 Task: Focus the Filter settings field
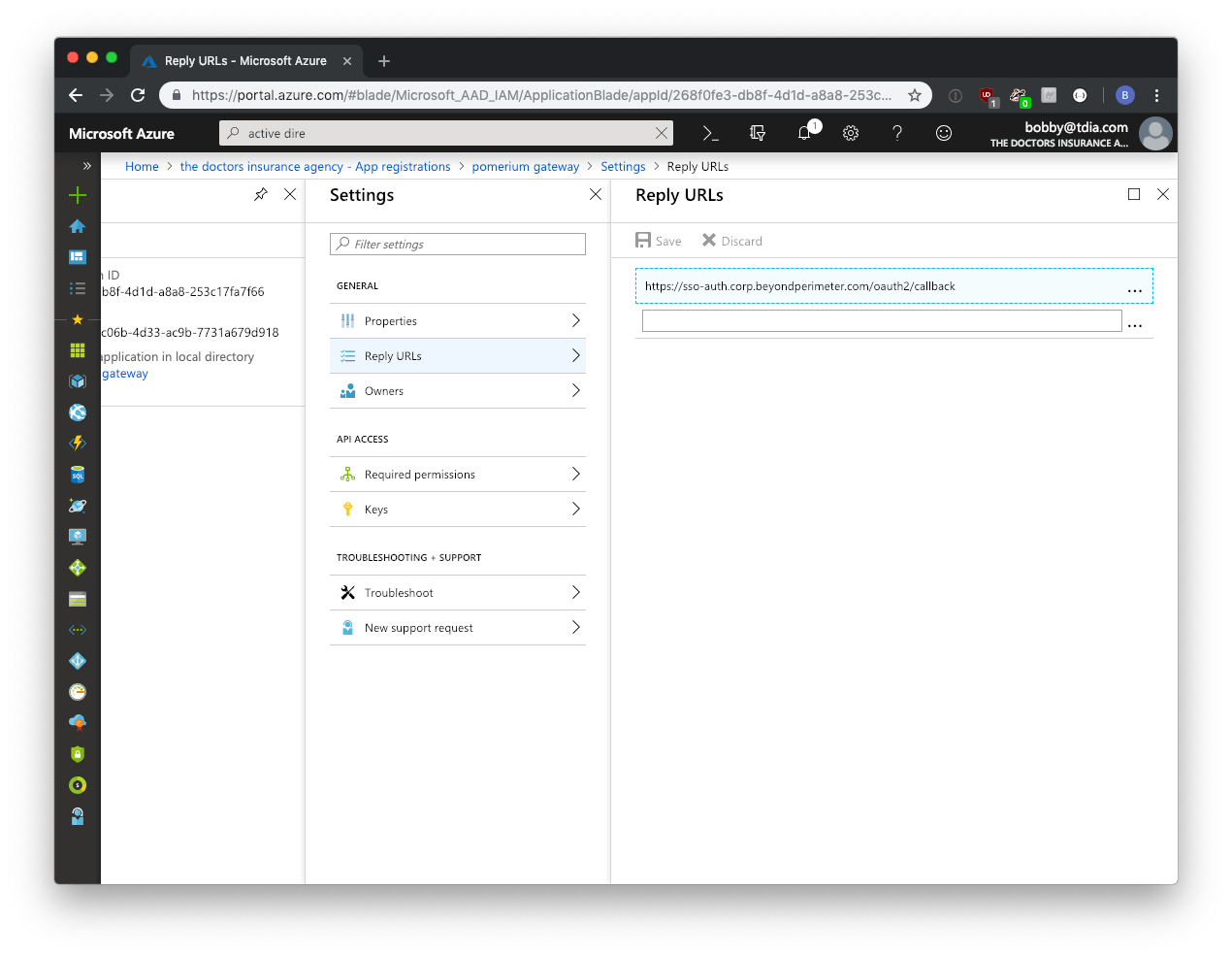pos(458,245)
